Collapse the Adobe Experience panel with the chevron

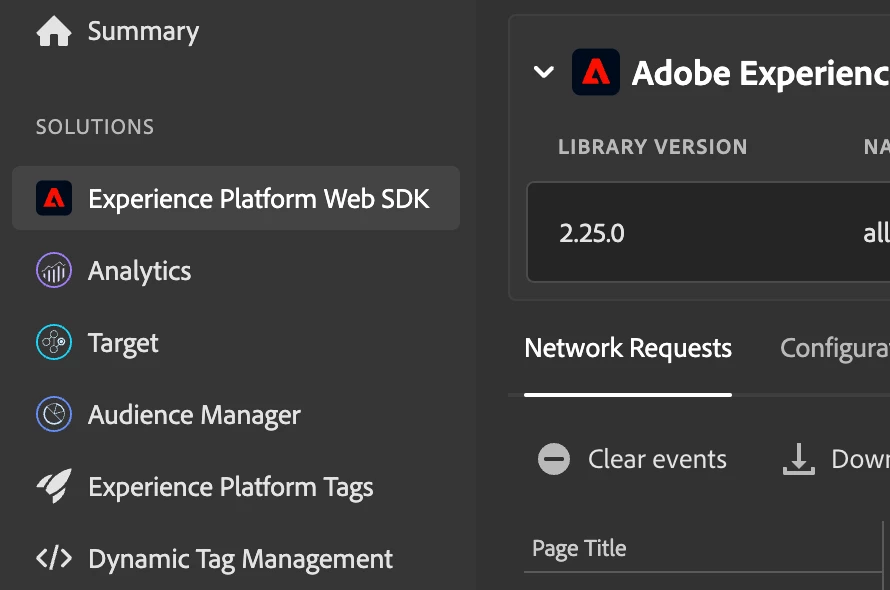(544, 72)
